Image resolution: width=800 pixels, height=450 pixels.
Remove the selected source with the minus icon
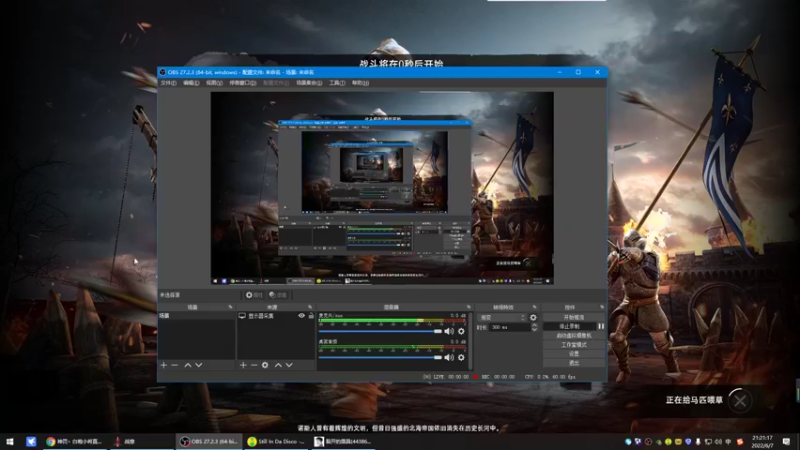(254, 365)
